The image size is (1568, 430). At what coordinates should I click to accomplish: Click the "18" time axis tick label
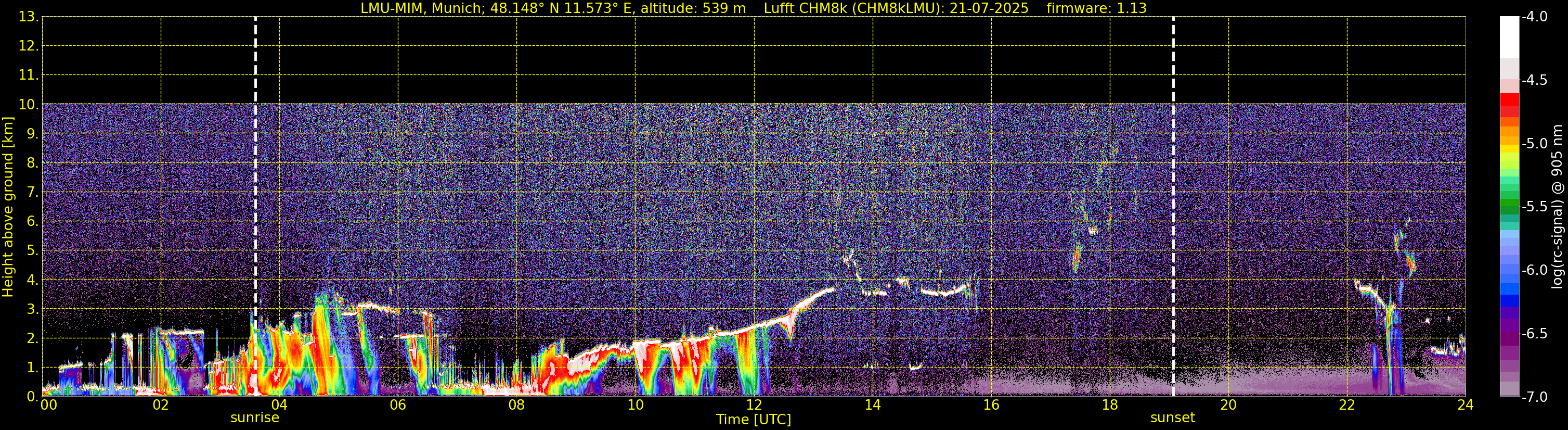point(1110,405)
